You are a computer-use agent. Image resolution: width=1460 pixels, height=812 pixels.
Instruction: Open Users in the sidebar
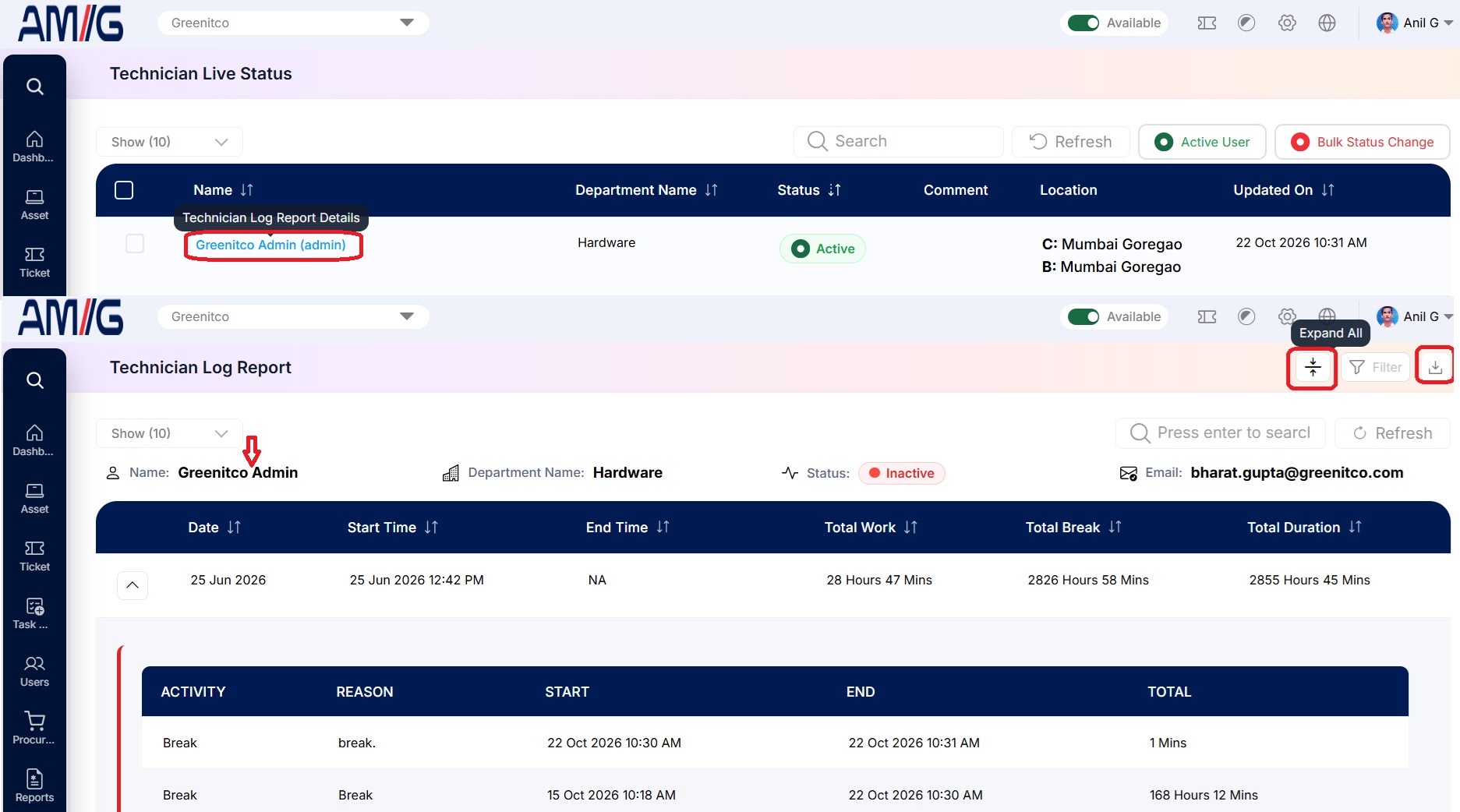coord(34,672)
